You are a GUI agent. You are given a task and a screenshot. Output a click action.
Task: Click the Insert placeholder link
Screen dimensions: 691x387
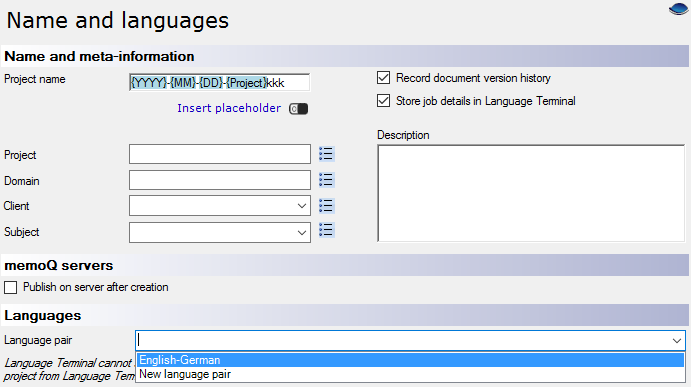tap(229, 108)
